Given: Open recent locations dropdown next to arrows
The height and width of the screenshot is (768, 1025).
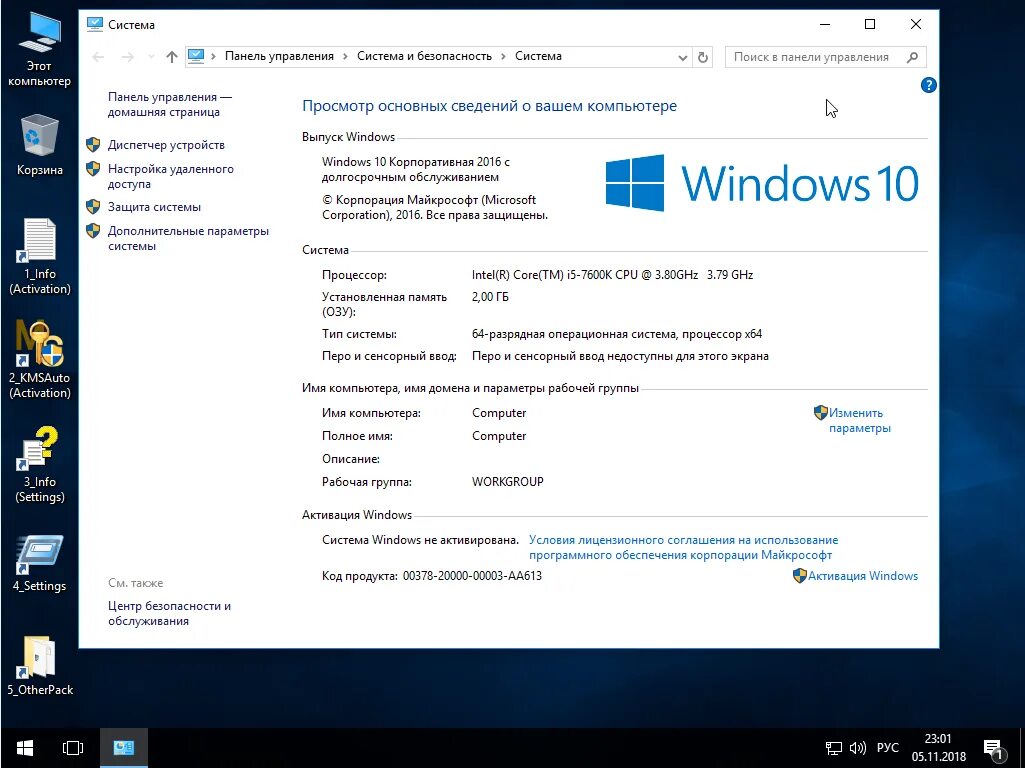Looking at the screenshot, I should click(x=151, y=57).
